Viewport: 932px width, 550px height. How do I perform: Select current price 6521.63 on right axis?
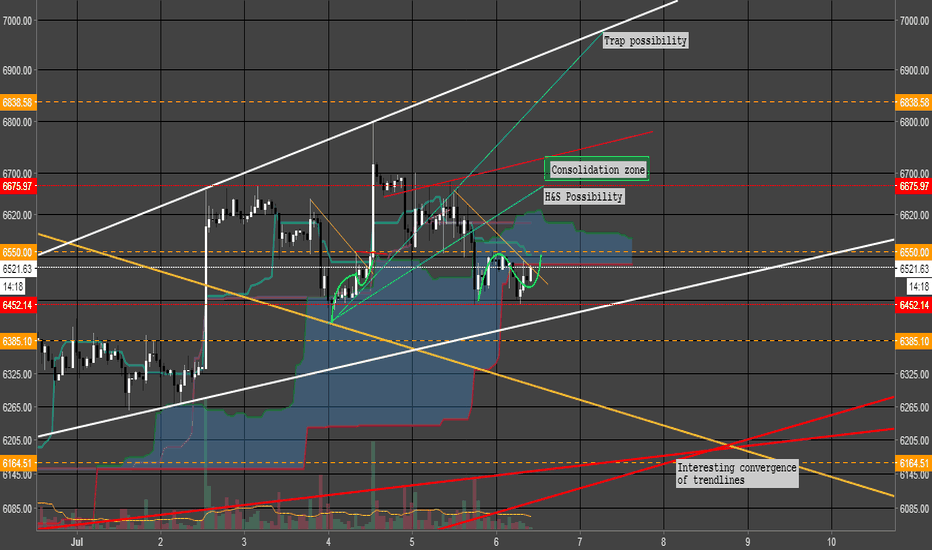coord(913,269)
